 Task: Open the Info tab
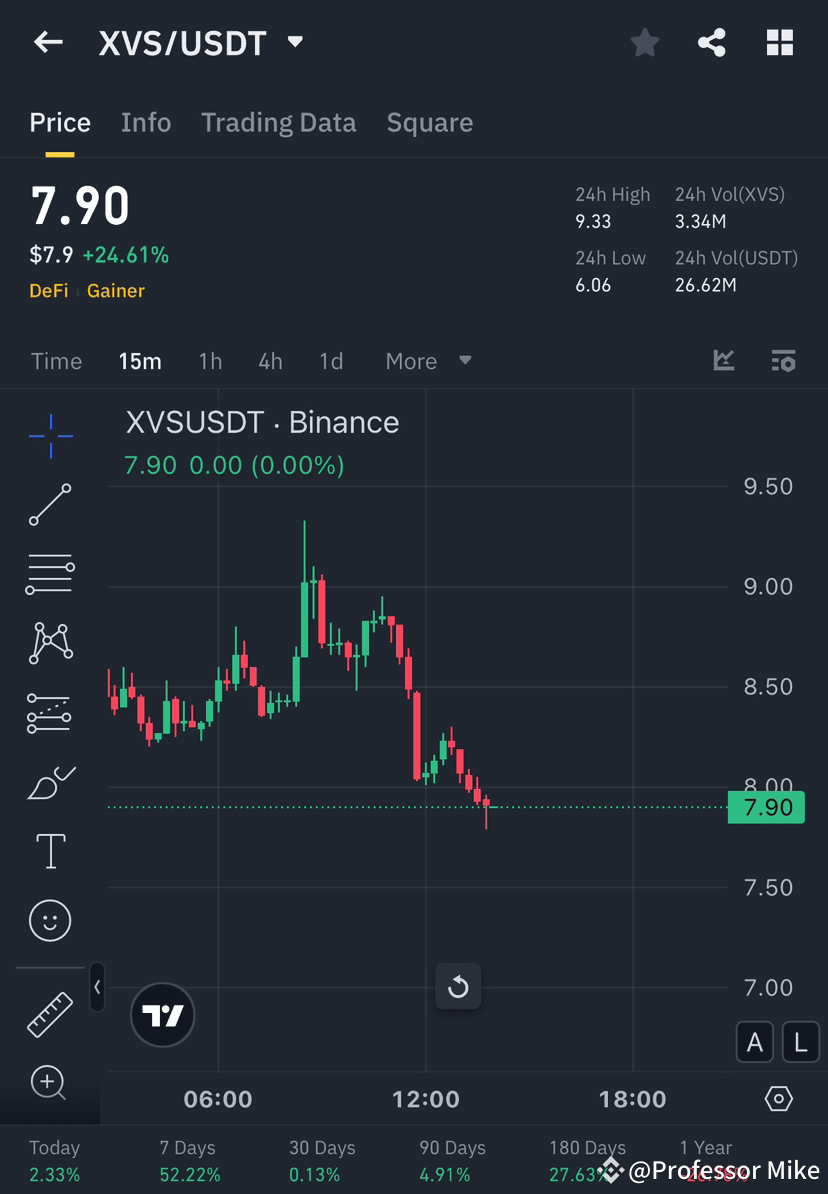click(146, 122)
